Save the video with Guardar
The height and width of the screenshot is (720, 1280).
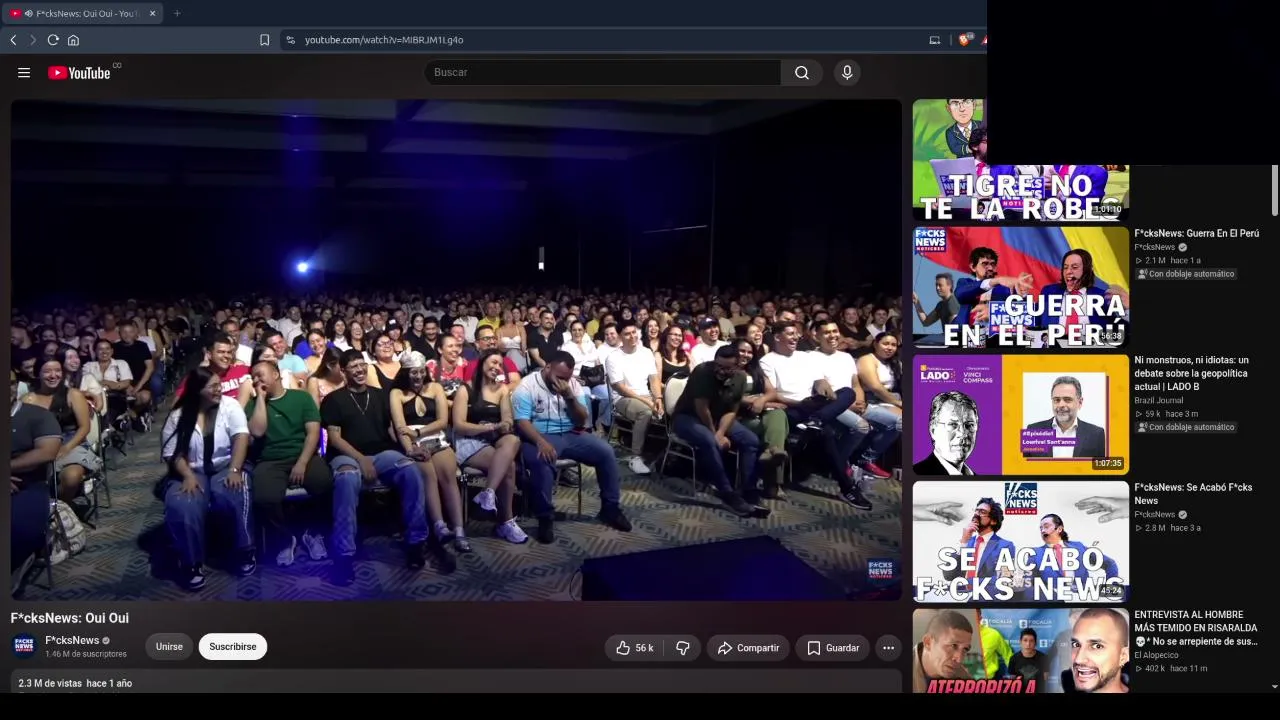tap(833, 648)
